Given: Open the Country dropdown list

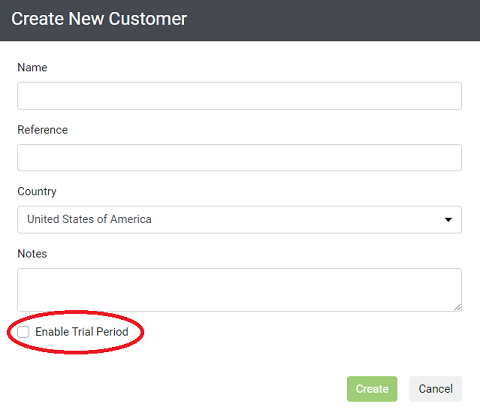Looking at the screenshot, I should tap(239, 220).
